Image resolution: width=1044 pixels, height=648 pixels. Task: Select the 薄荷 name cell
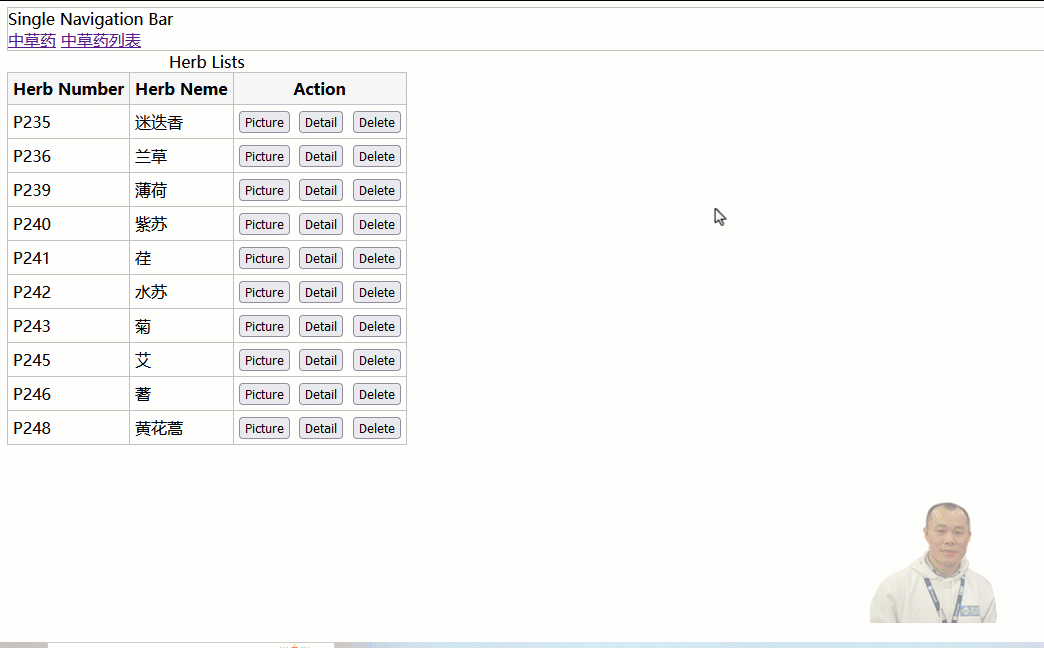[x=181, y=190]
